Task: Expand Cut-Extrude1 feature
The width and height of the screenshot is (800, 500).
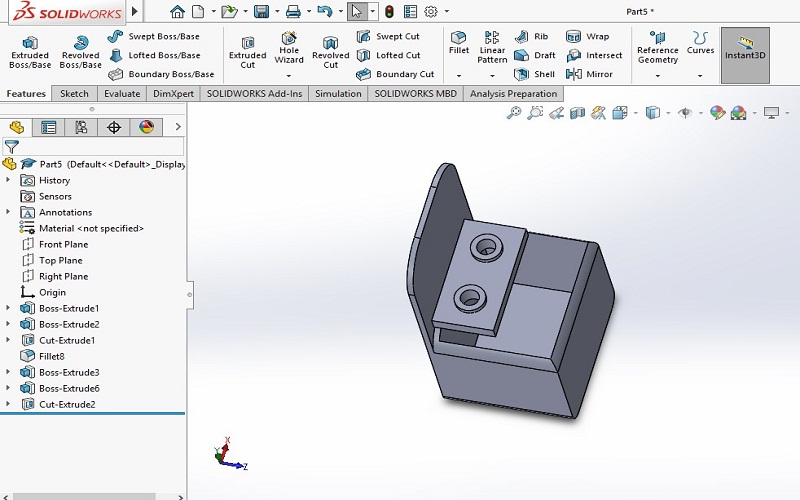Action: pyautogui.click(x=8, y=340)
